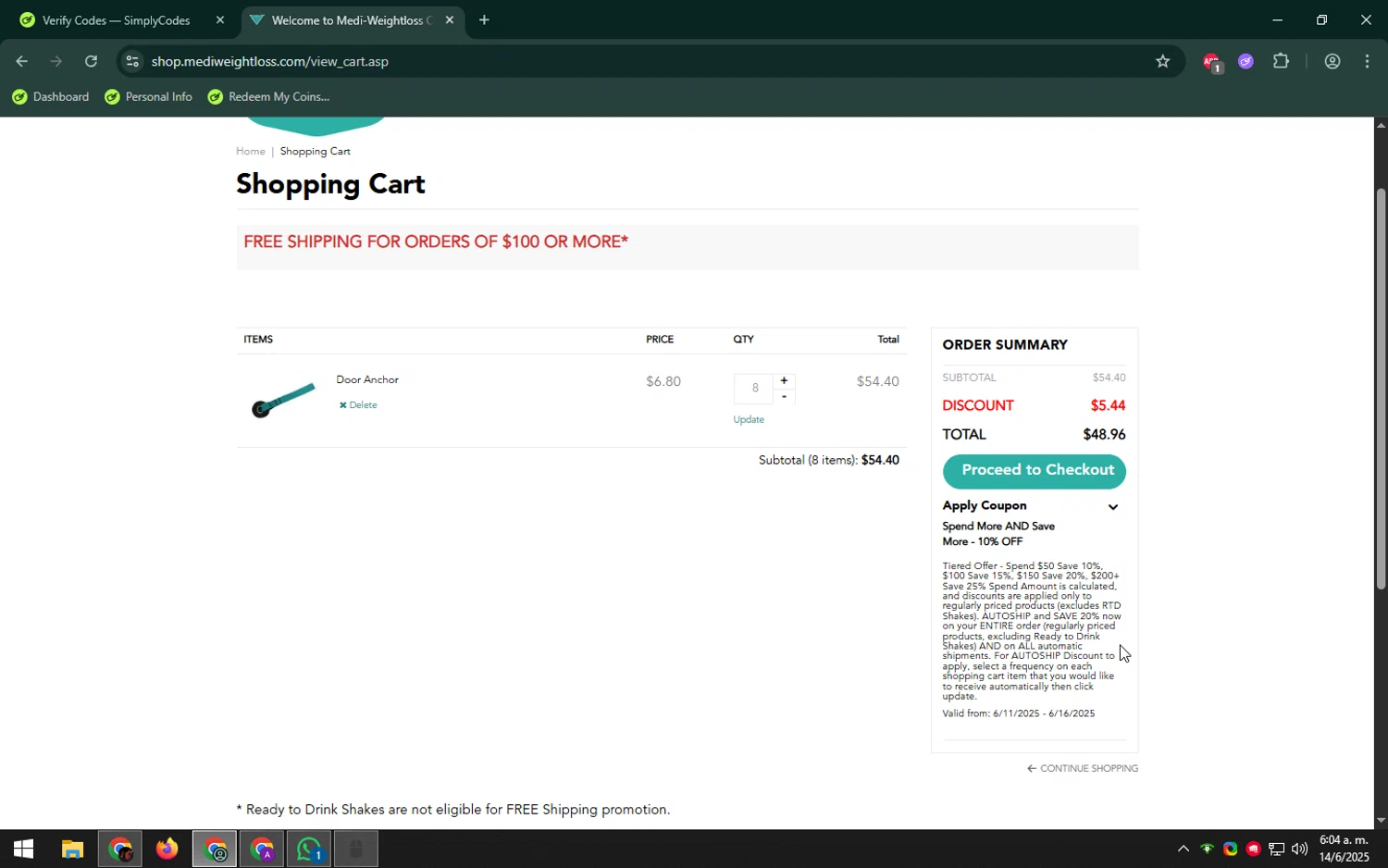The width and height of the screenshot is (1388, 868).
Task: Click Continue Shopping link
Action: 1083,768
